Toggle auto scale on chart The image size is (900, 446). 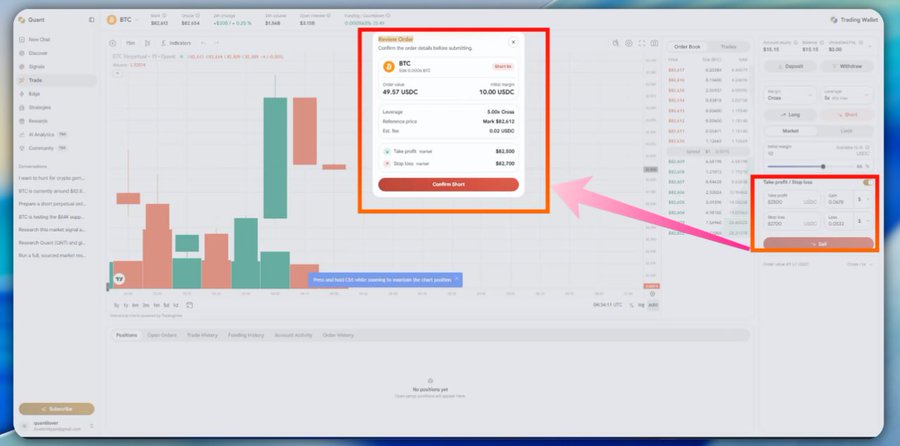(x=653, y=305)
